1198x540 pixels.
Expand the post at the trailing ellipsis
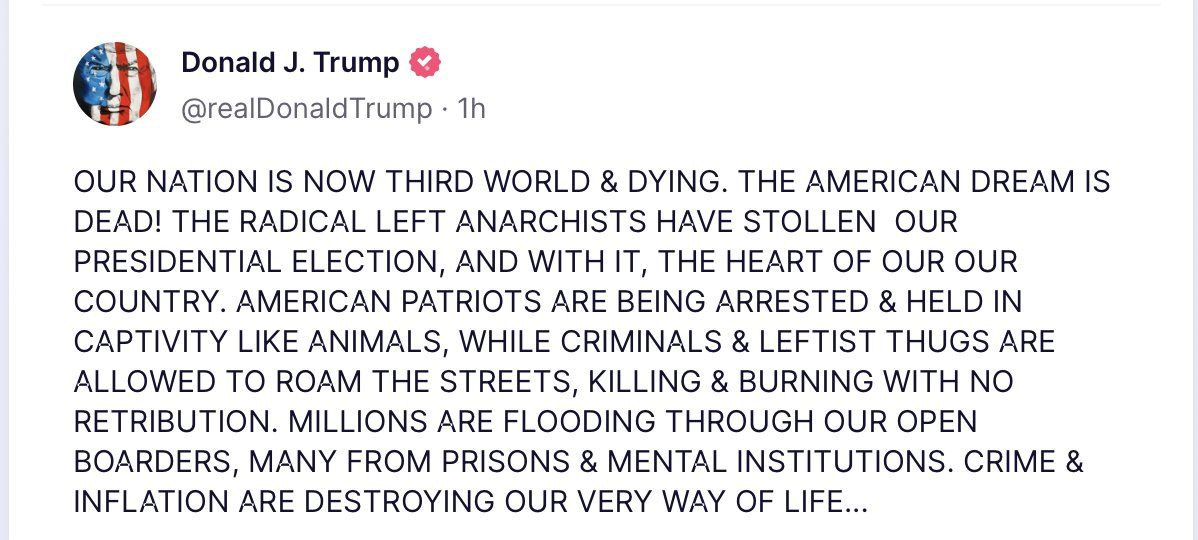[x=856, y=502]
